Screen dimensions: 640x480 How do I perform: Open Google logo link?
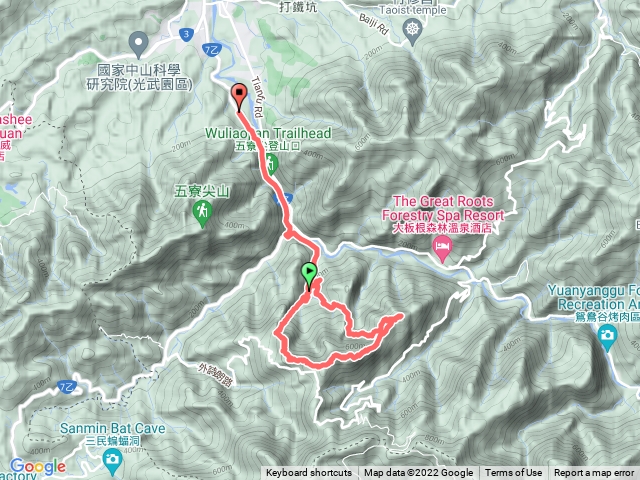point(38,467)
